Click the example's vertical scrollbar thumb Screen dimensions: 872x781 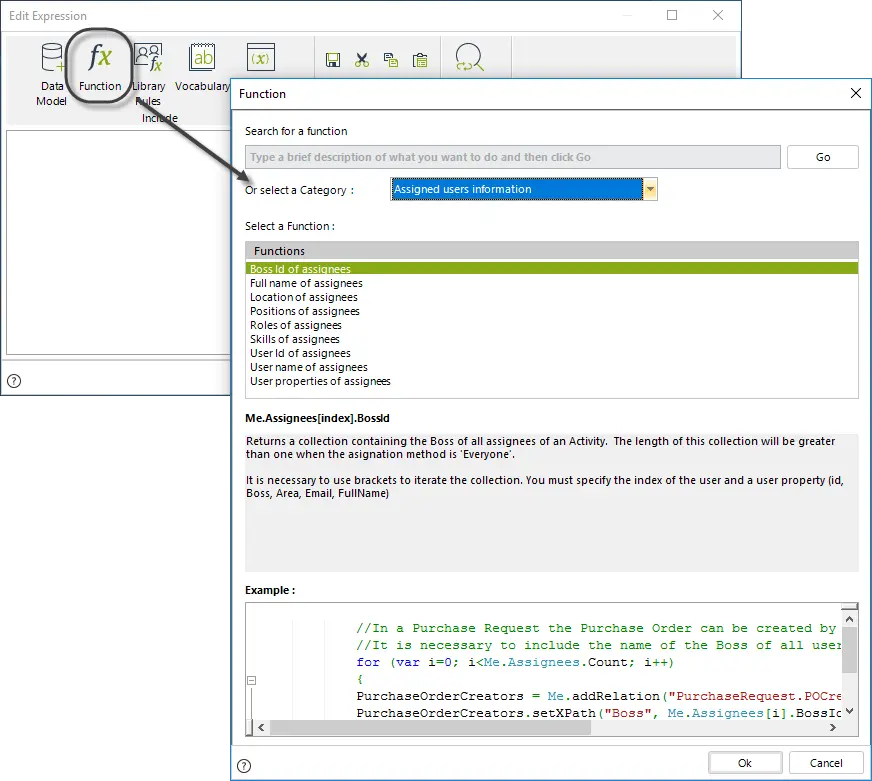[850, 650]
